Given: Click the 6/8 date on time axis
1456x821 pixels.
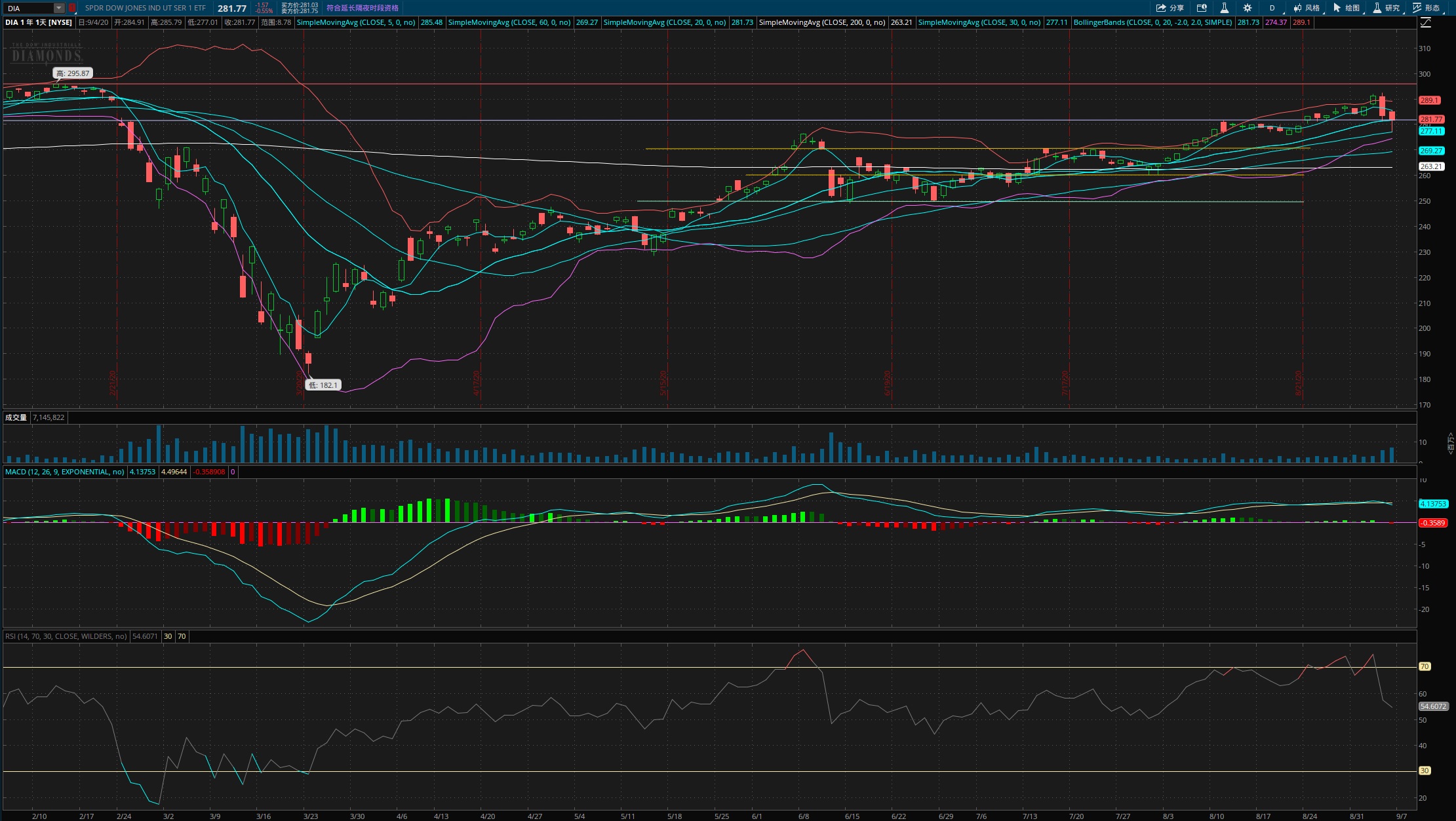Looking at the screenshot, I should (x=804, y=816).
